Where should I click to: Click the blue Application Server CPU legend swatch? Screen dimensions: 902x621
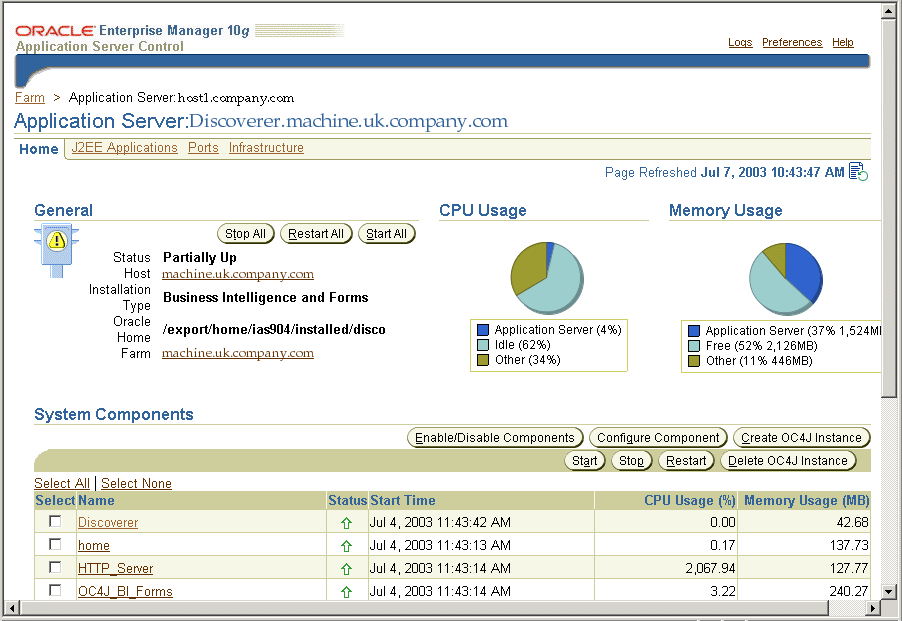pyautogui.click(x=483, y=330)
